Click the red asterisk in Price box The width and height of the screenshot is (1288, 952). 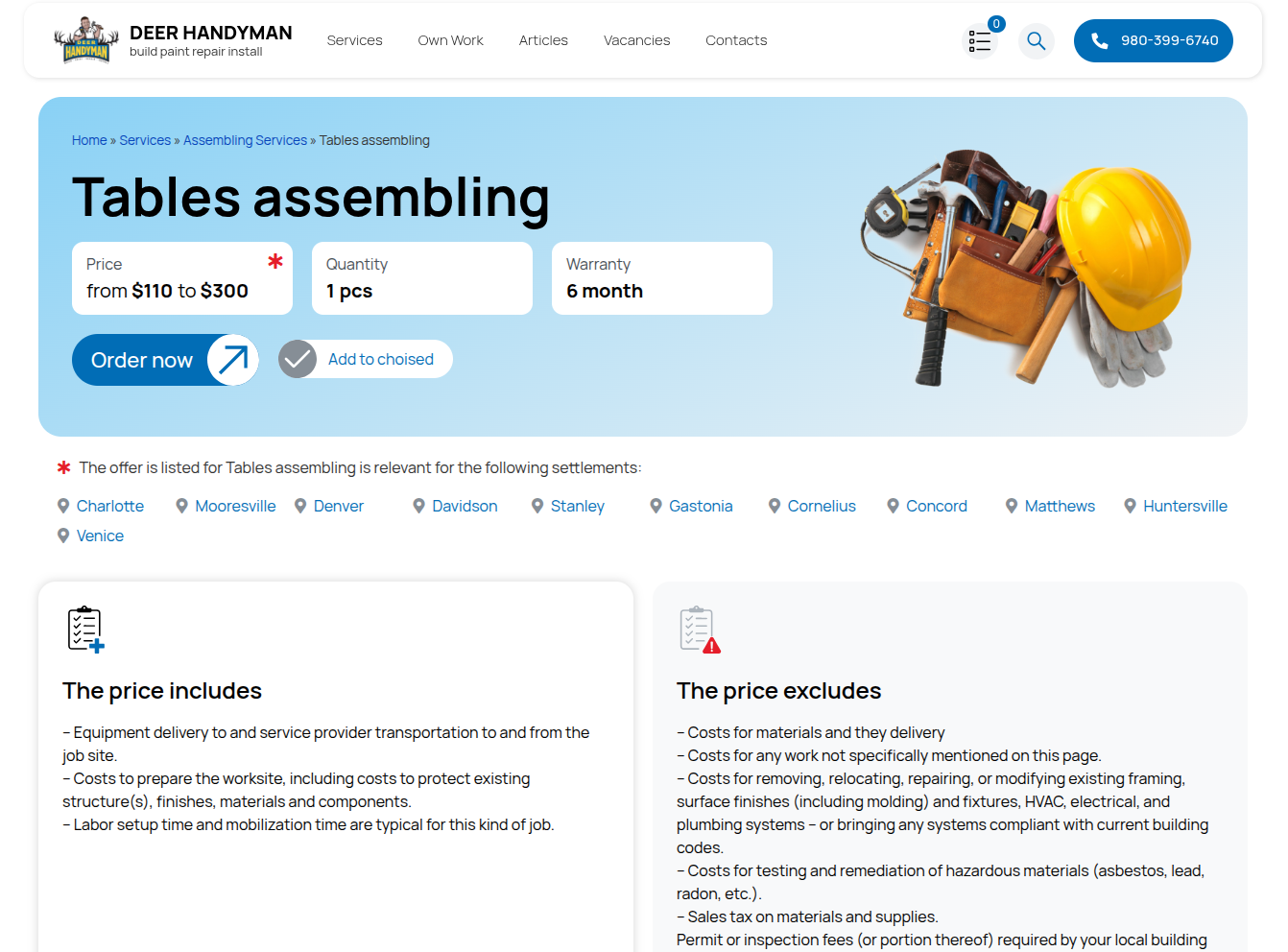tap(275, 261)
